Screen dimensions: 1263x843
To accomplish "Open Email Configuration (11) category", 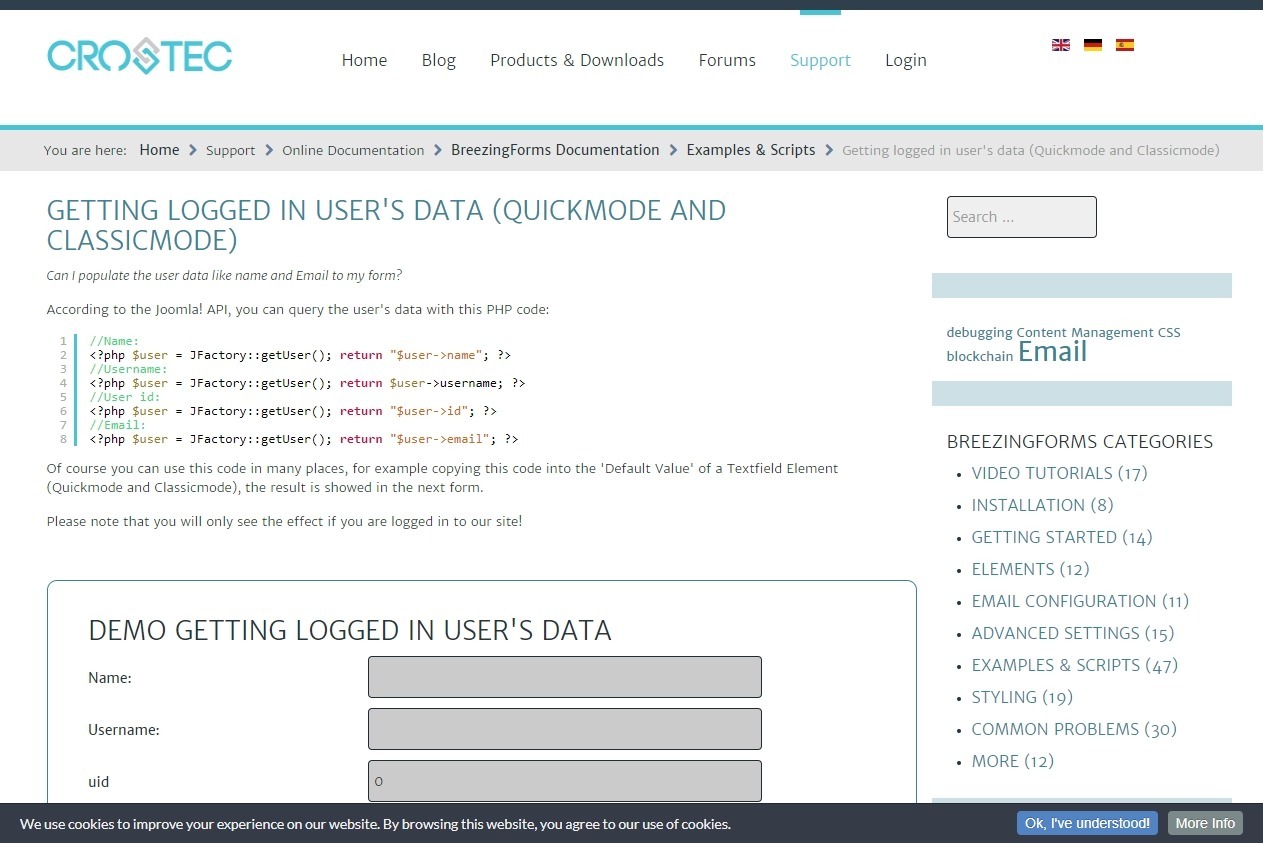I will pyautogui.click(x=1080, y=601).
